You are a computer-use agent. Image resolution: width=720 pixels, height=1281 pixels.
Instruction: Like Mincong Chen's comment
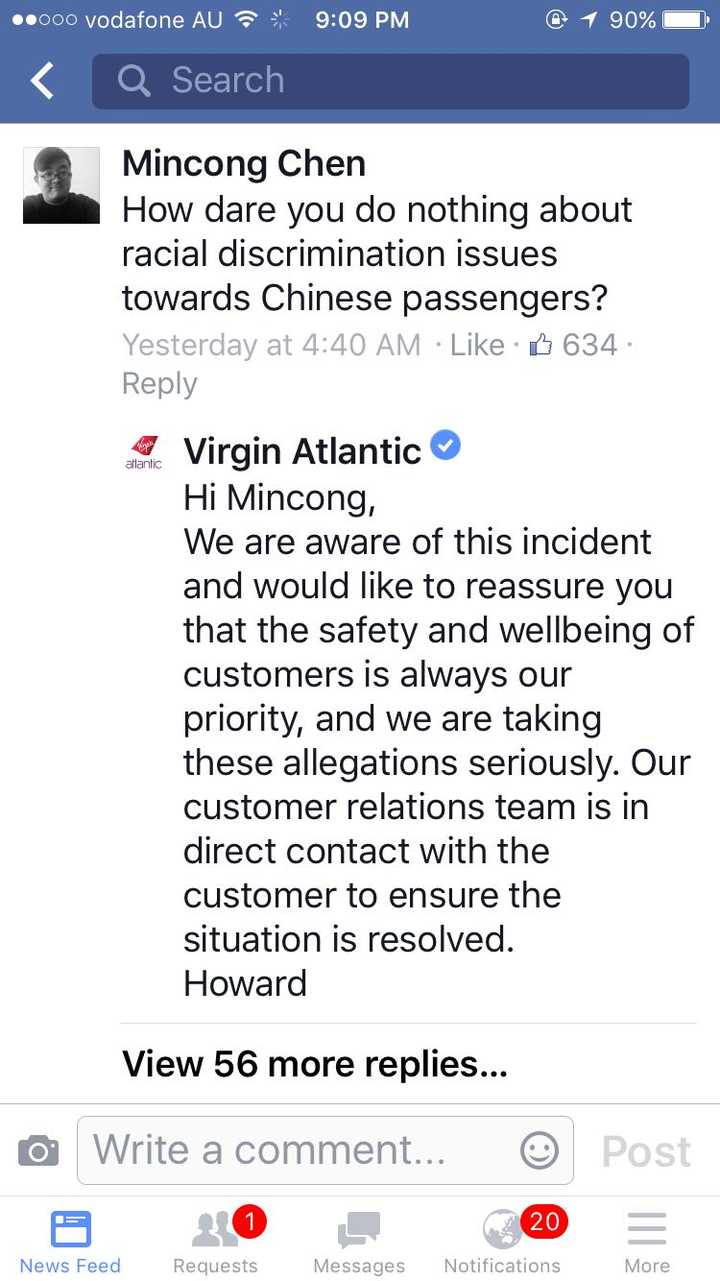click(x=477, y=346)
